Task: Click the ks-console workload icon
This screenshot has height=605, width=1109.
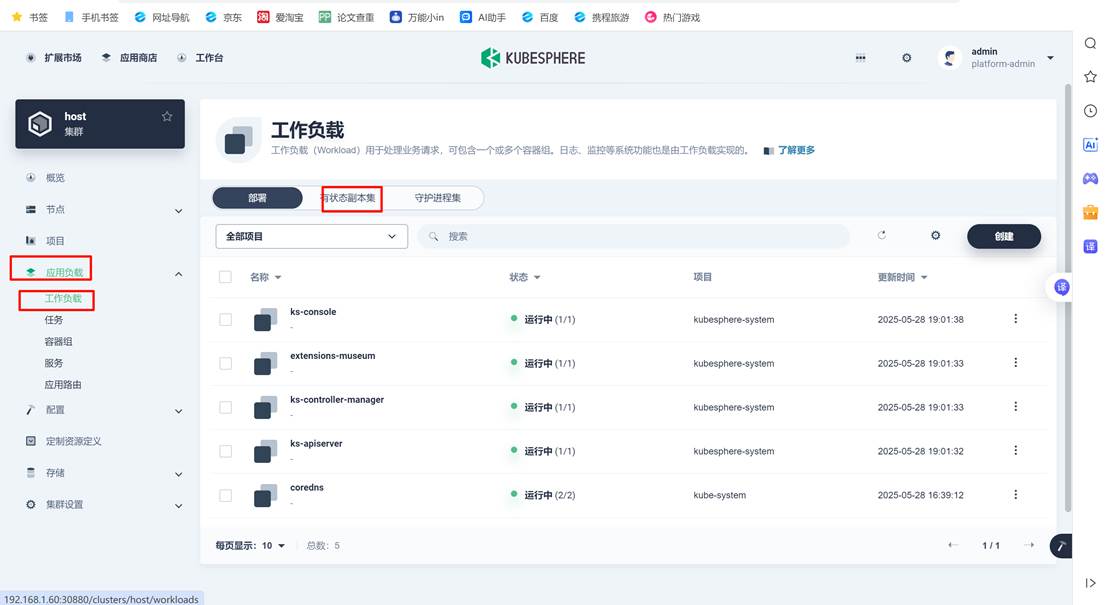Action: 265,319
